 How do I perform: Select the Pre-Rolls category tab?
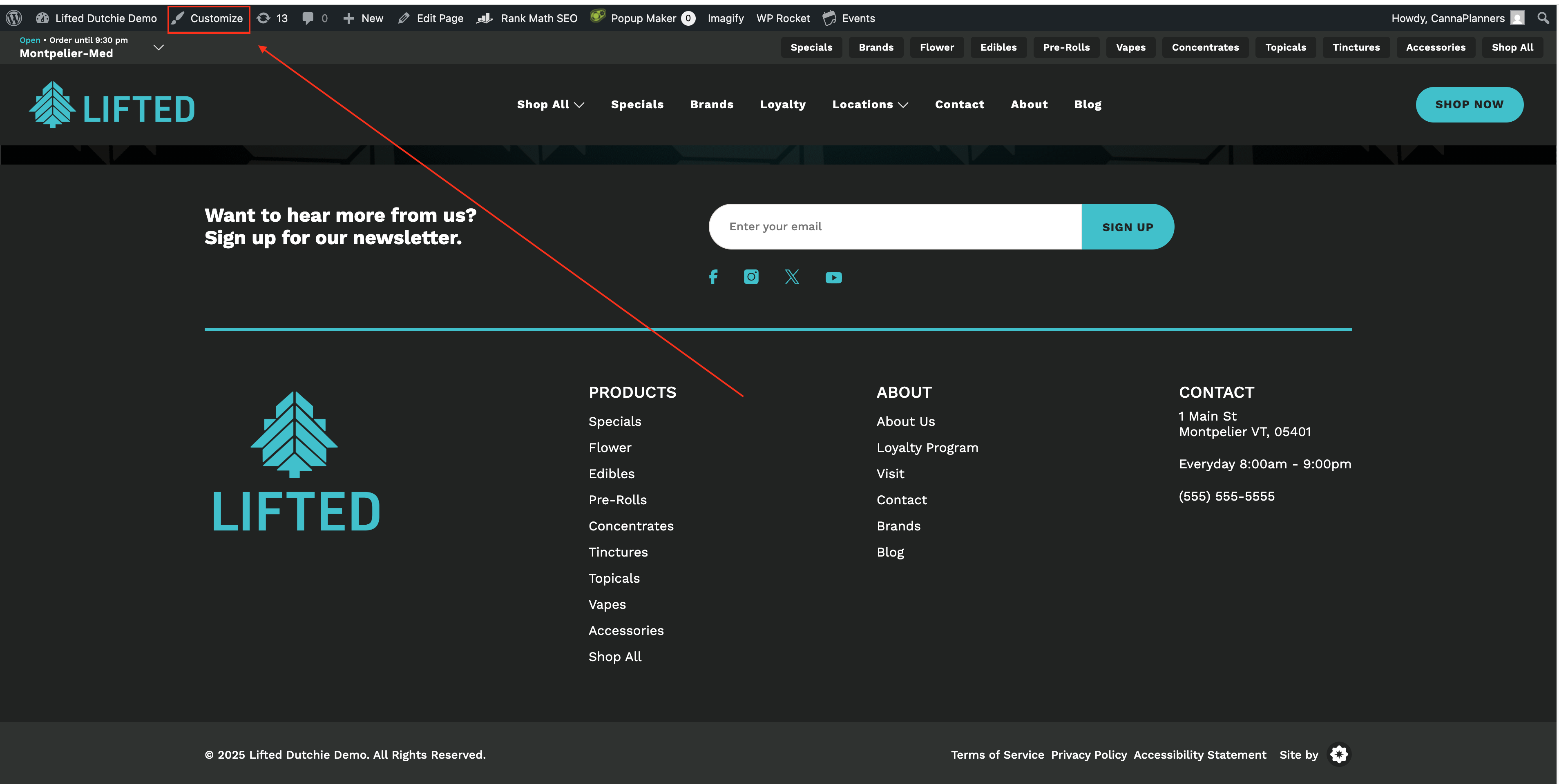point(1066,47)
